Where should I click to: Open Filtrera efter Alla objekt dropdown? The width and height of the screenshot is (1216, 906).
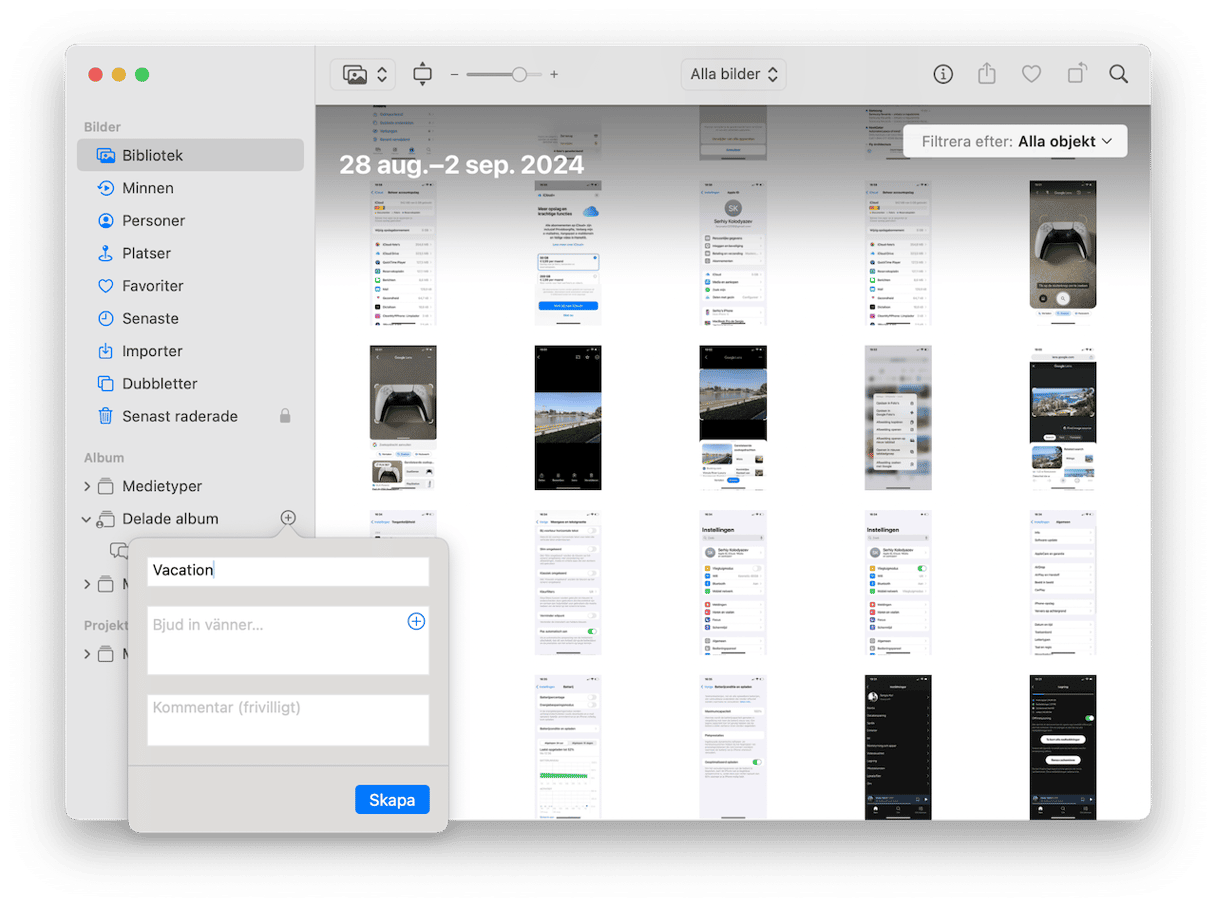coord(1015,141)
